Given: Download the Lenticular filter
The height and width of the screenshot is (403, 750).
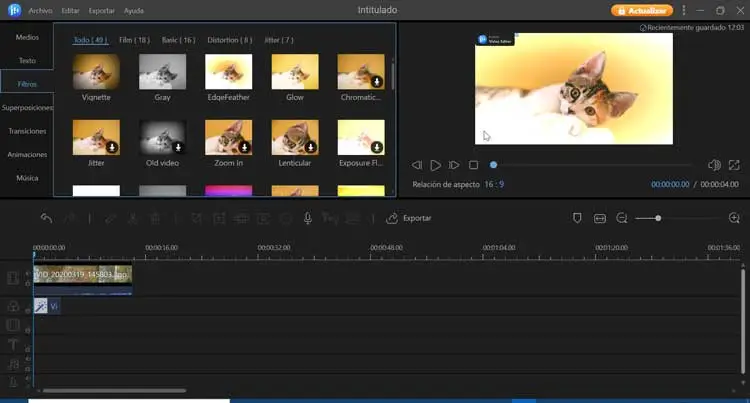Looking at the screenshot, I should tap(311, 147).
